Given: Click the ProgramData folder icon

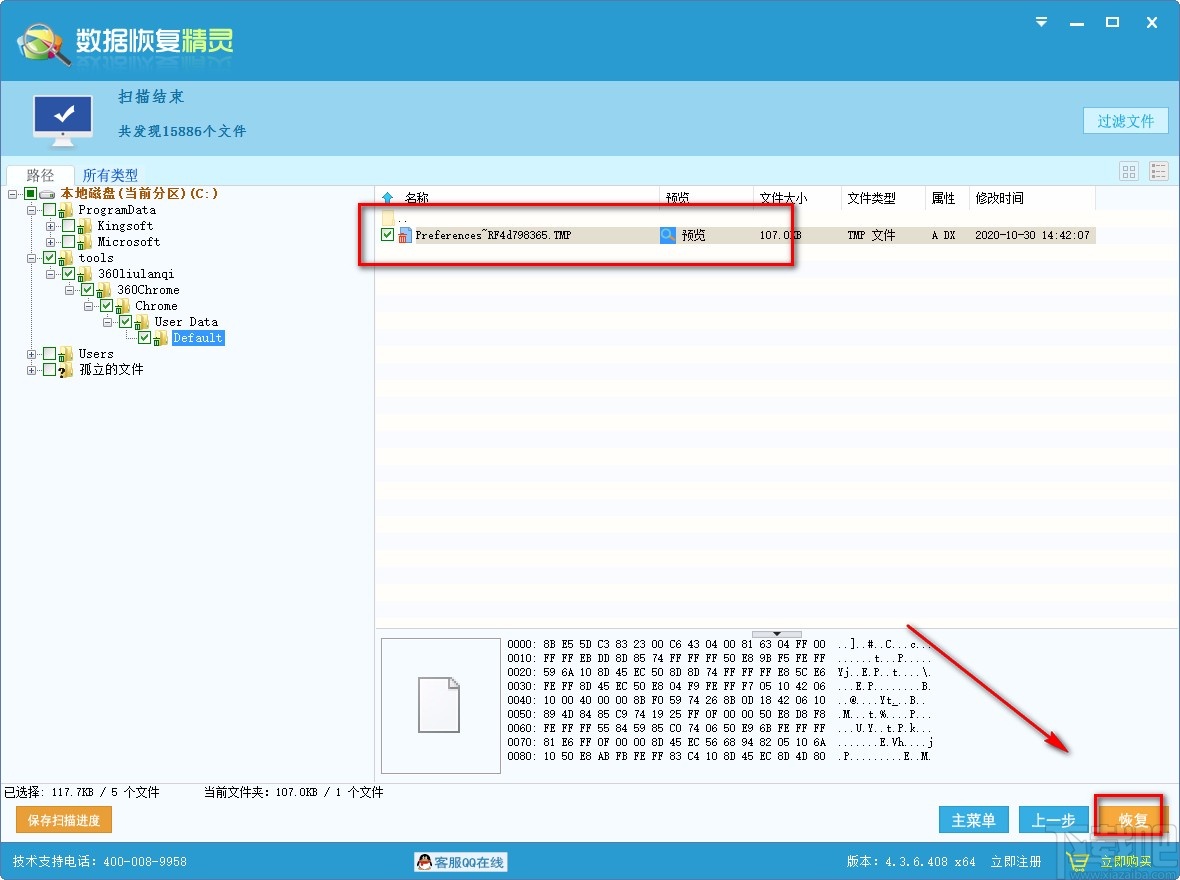Looking at the screenshot, I should click(66, 210).
